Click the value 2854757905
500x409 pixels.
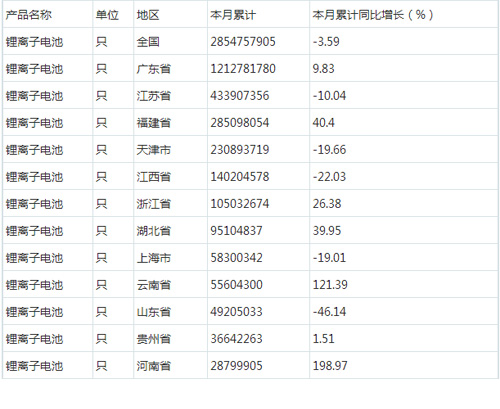pos(243,42)
